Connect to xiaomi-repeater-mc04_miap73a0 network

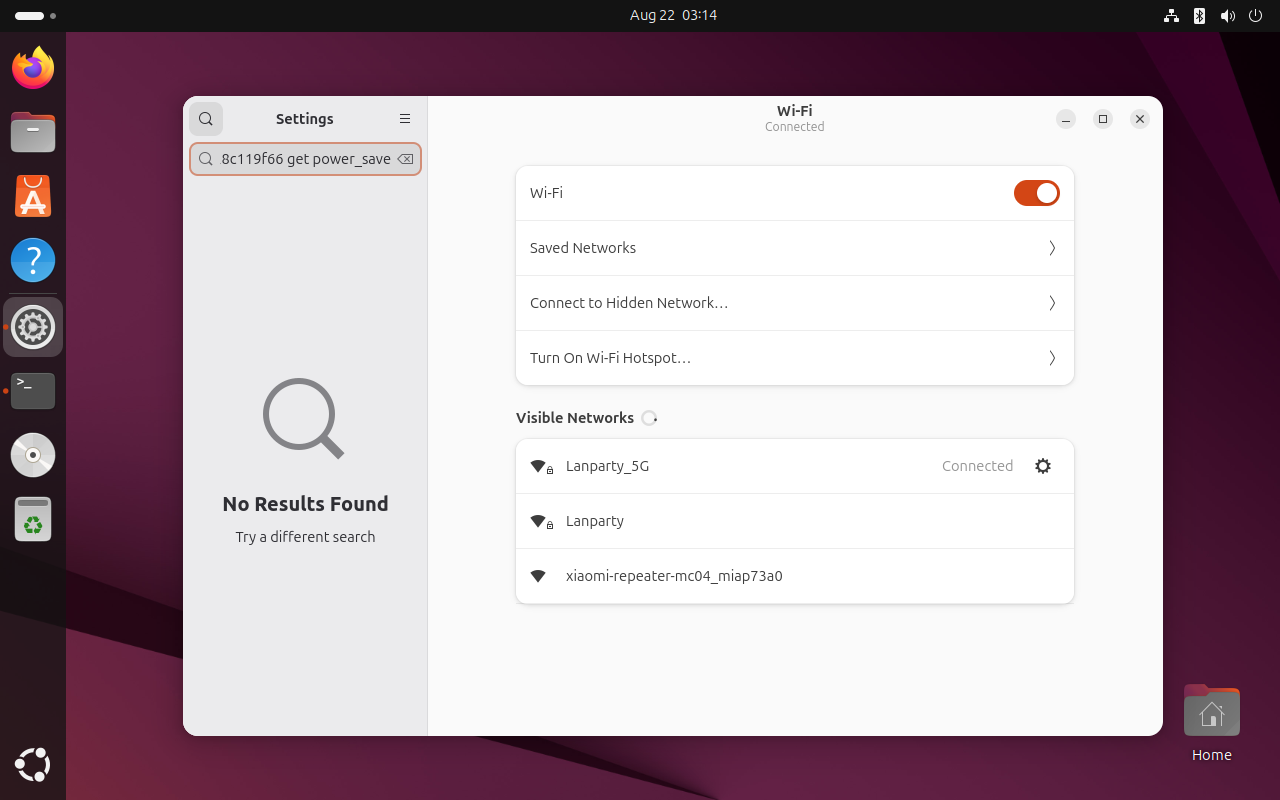click(x=795, y=576)
